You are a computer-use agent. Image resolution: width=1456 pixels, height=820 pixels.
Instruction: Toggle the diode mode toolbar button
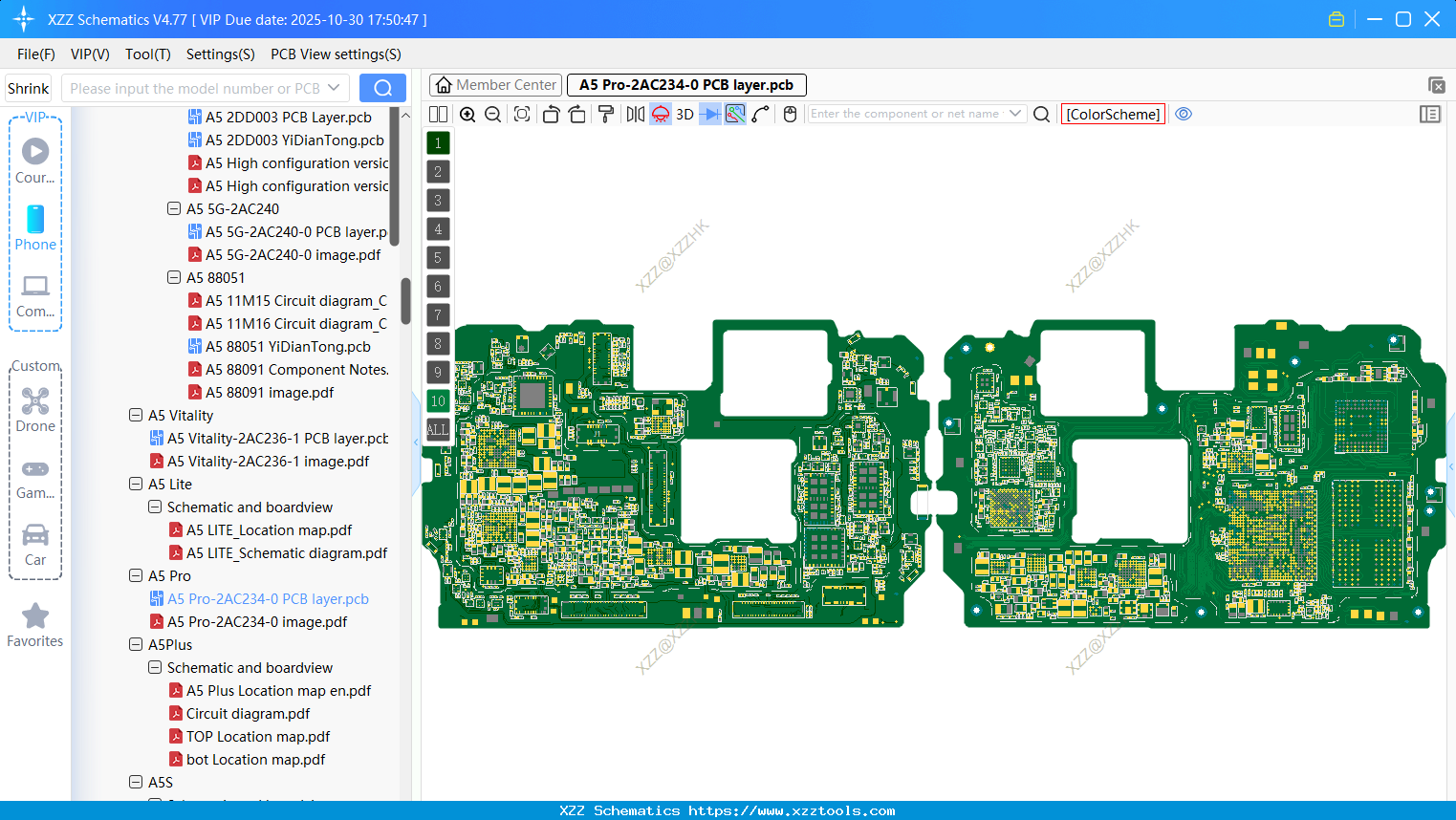pos(708,114)
